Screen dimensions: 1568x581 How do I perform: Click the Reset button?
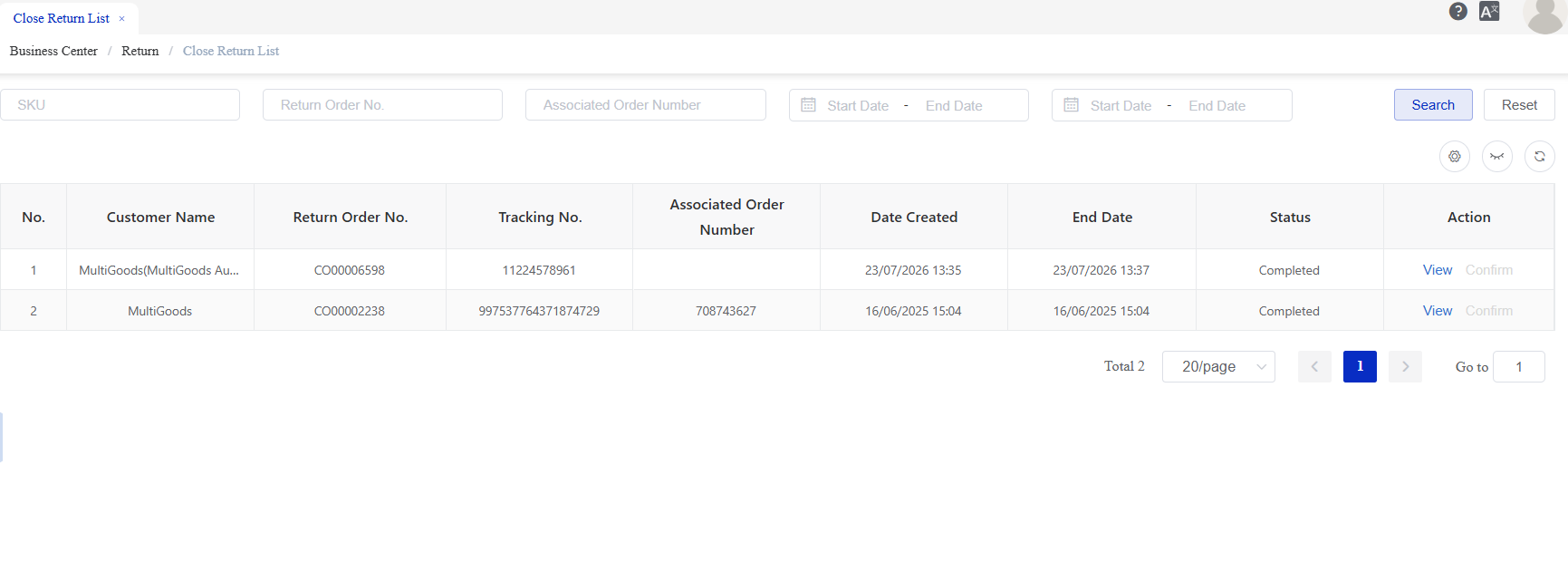1519,105
